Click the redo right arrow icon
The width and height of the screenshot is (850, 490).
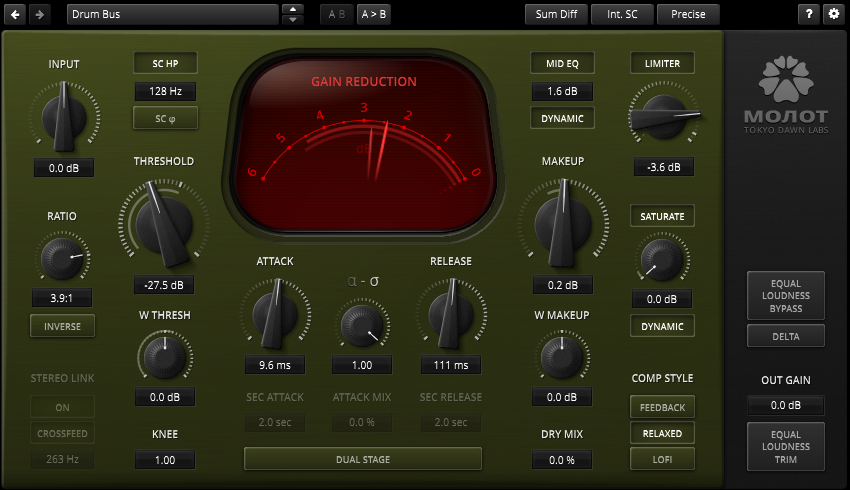pos(39,14)
